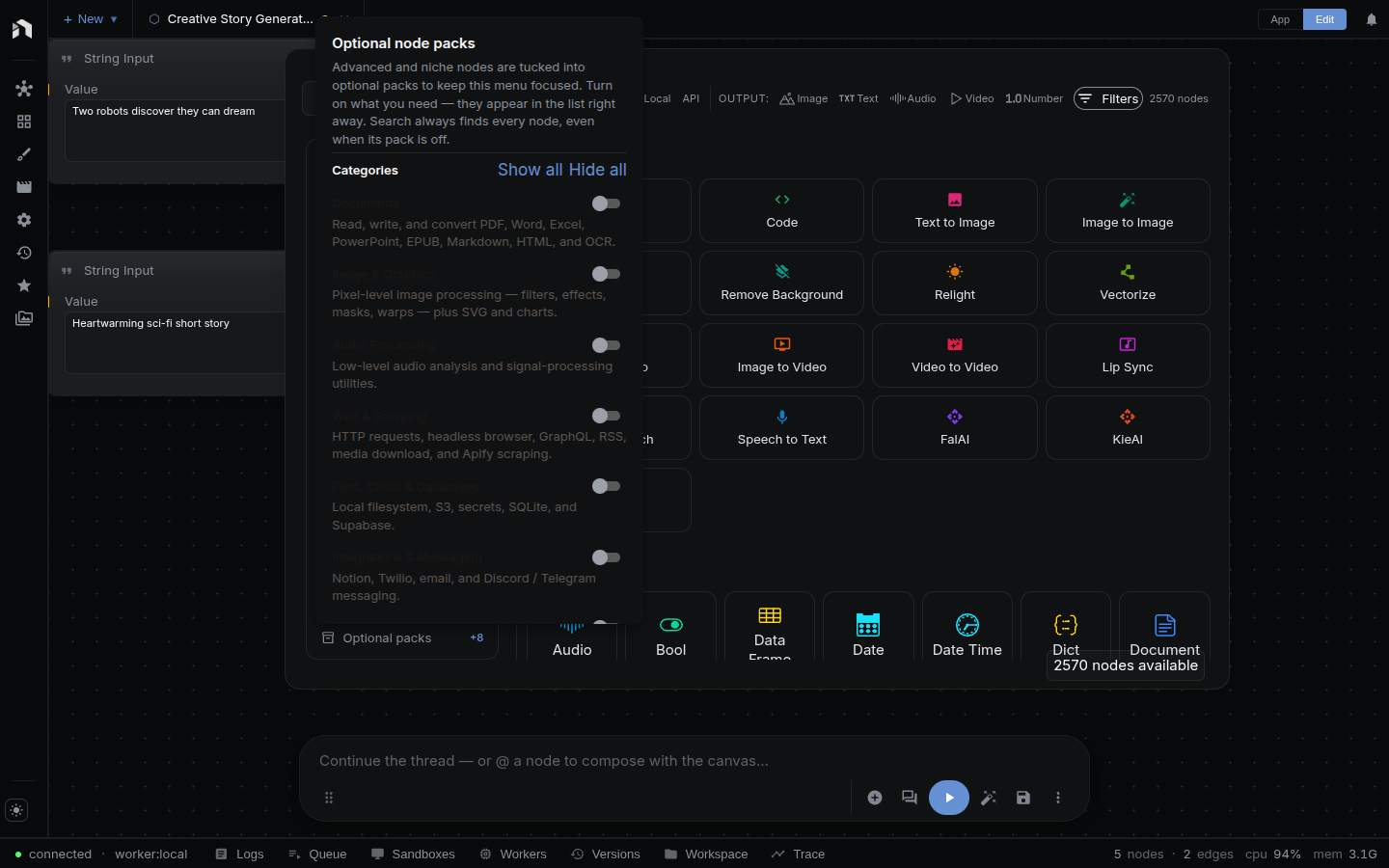Click the app logo at top left
Screen dimensions: 1389x868
coord(22,29)
